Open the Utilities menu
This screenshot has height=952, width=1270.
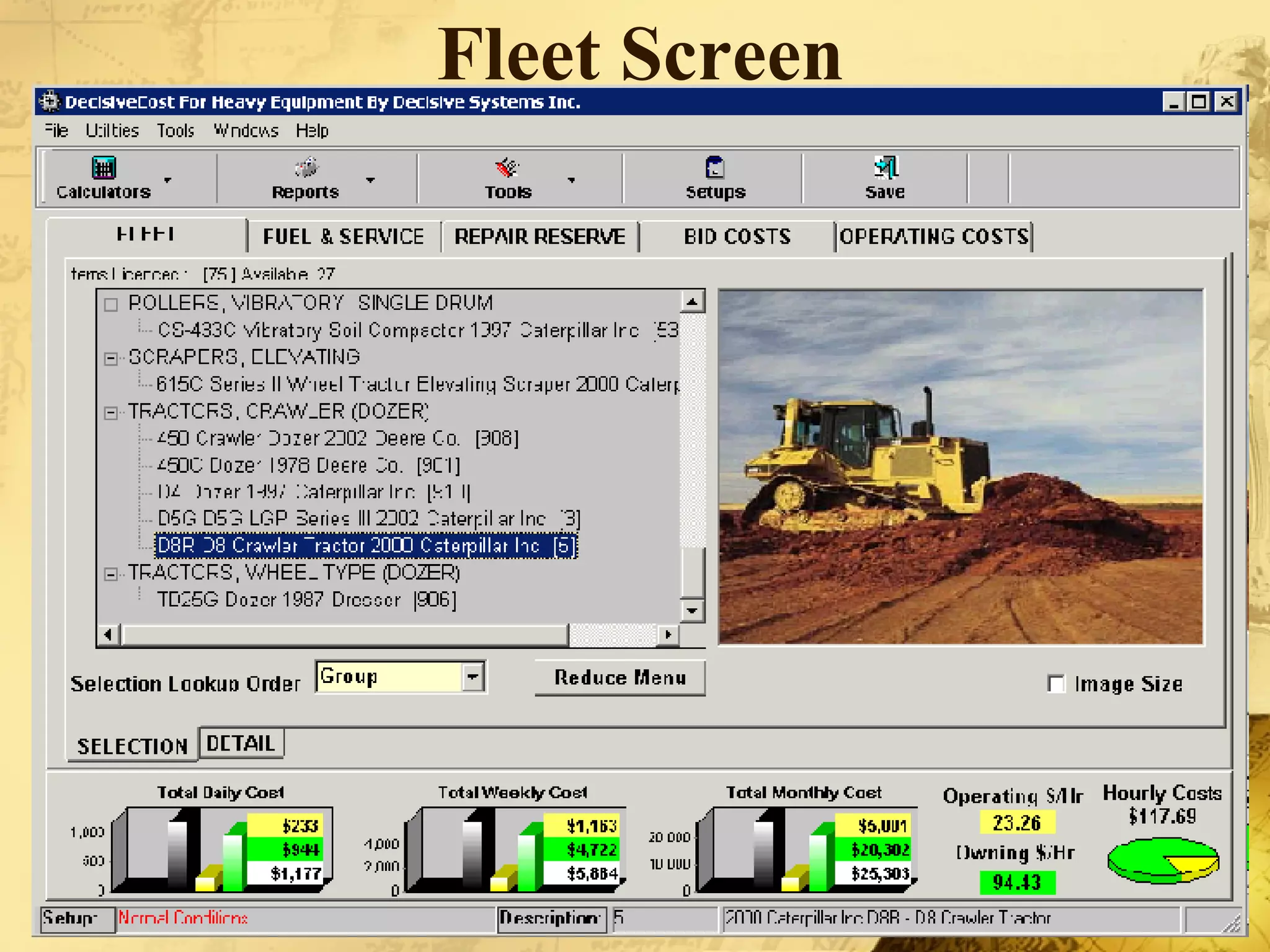coord(112,131)
